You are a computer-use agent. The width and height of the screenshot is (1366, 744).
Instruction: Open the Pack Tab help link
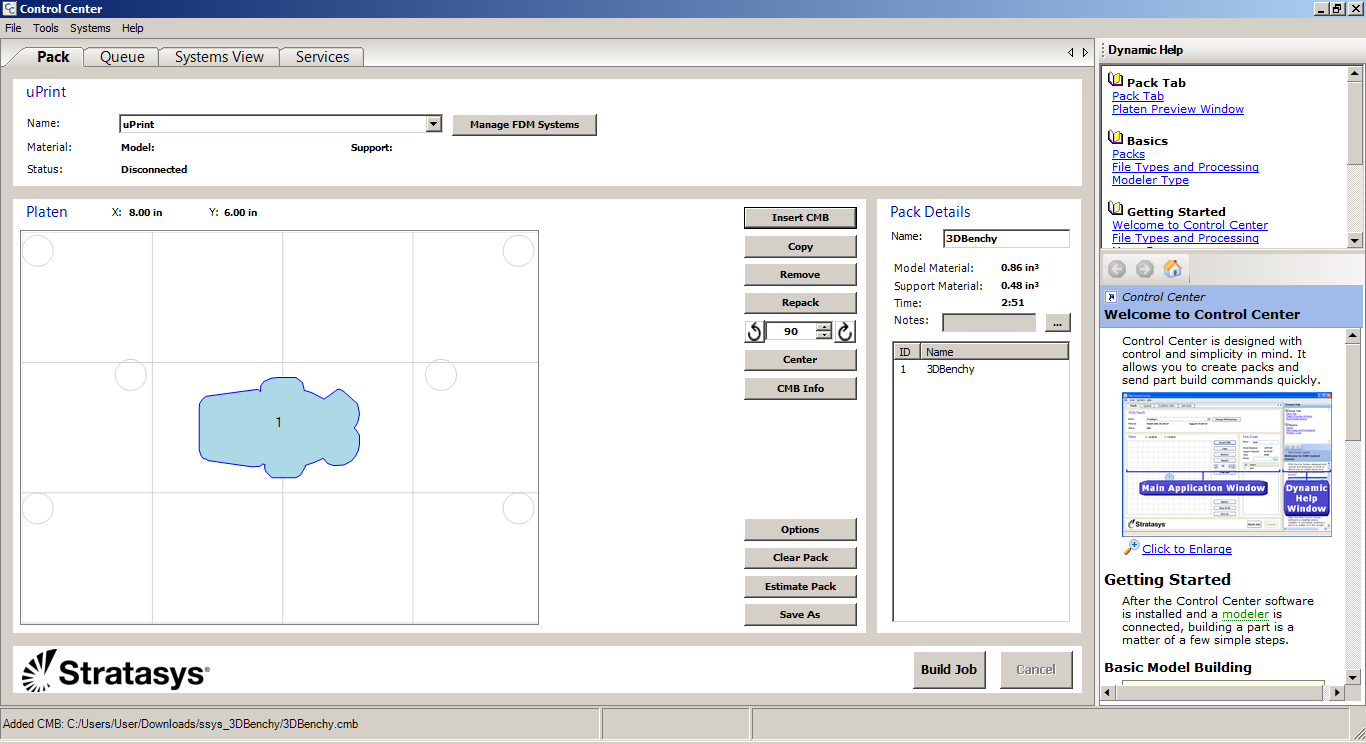tap(1138, 96)
